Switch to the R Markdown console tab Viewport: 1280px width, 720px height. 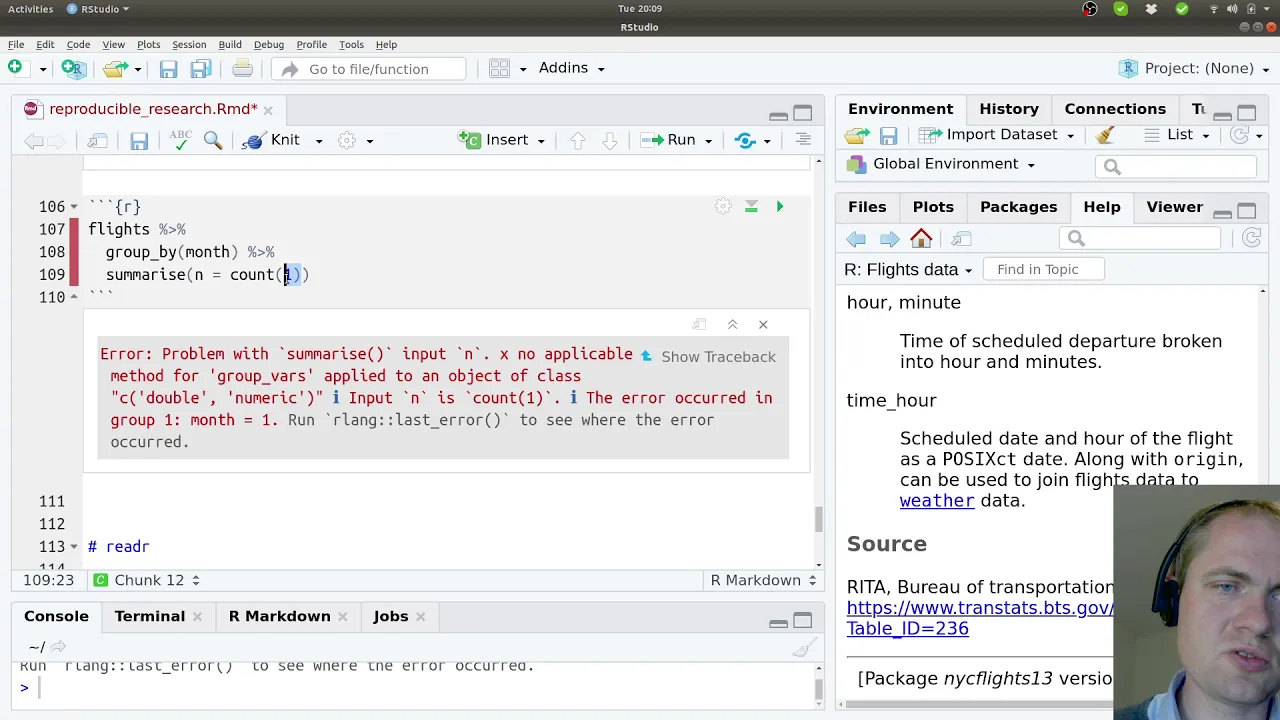pos(280,616)
